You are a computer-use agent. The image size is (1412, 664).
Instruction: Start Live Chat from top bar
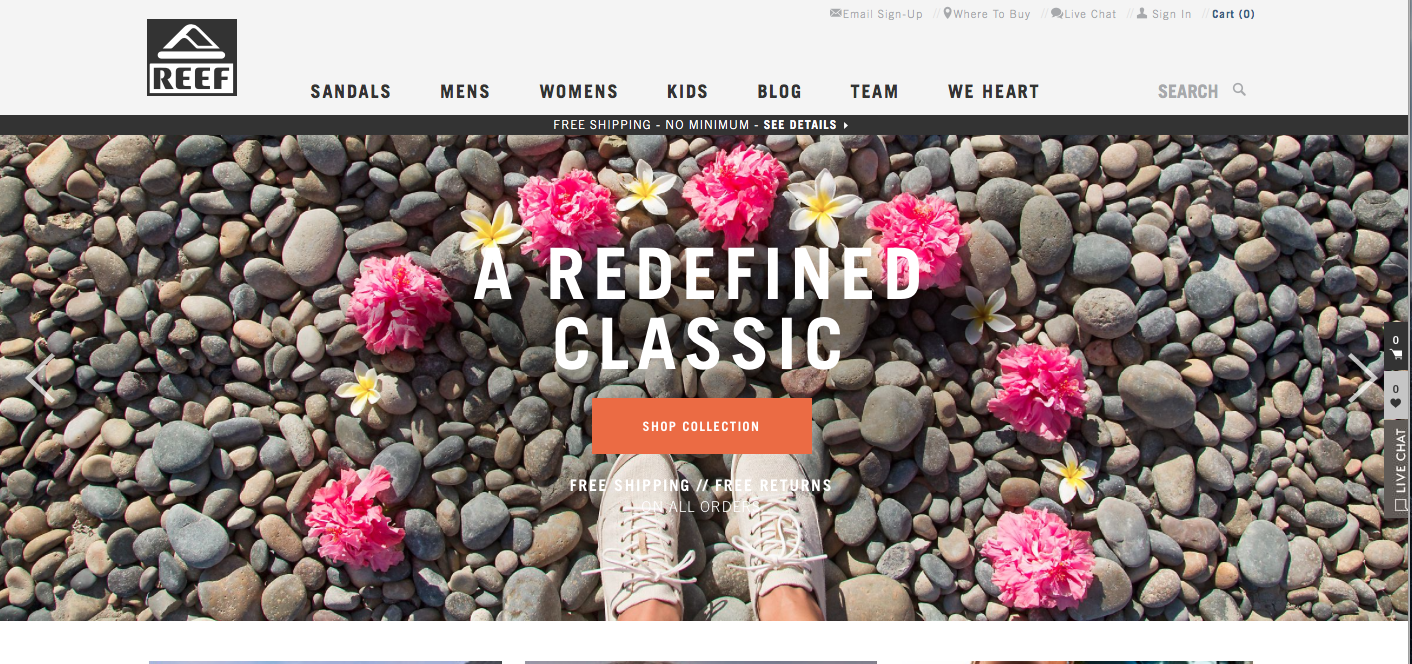[x=1083, y=14]
